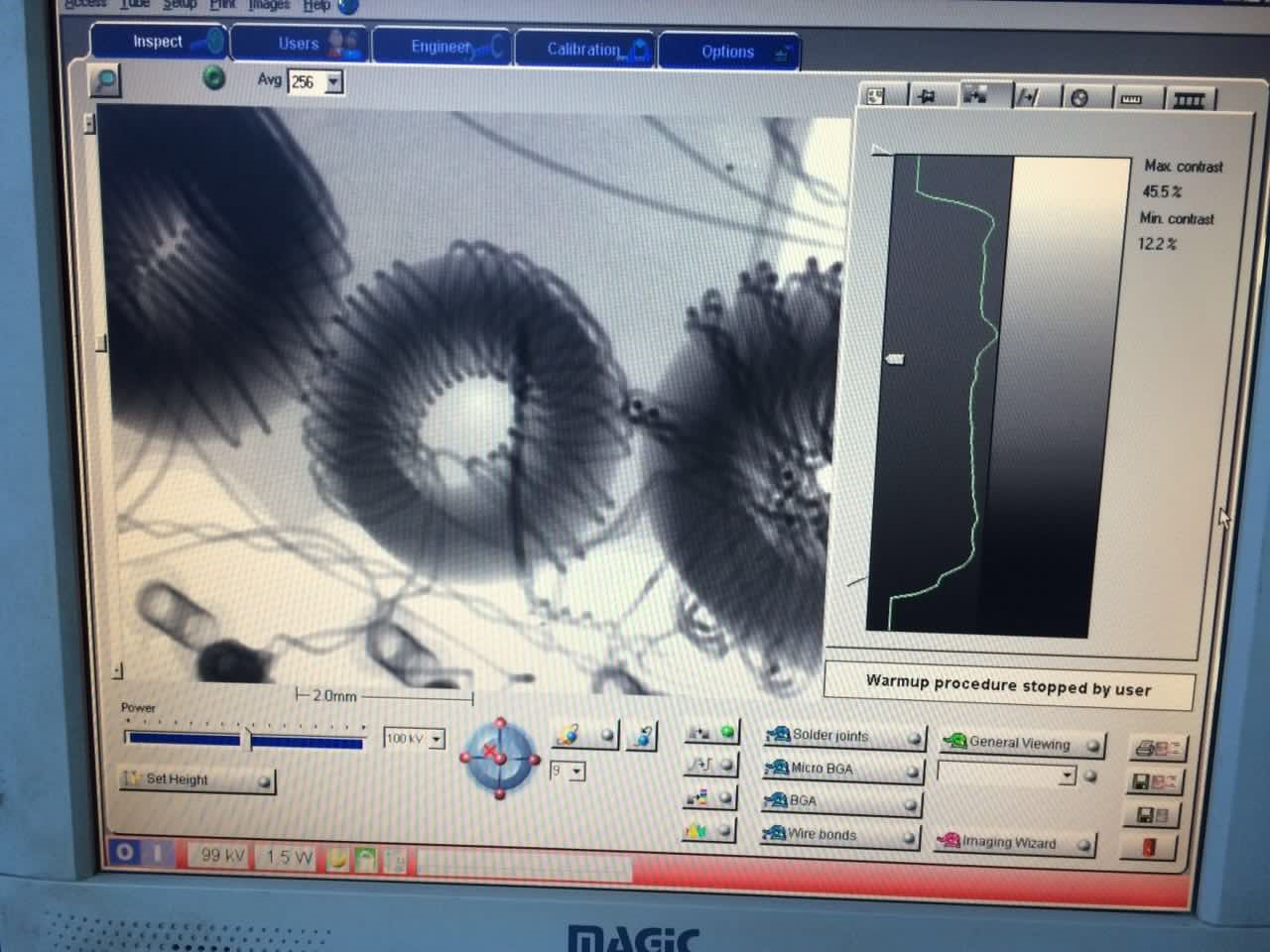Open the Engineer tab
Screen dimensions: 1270x952
[442, 47]
